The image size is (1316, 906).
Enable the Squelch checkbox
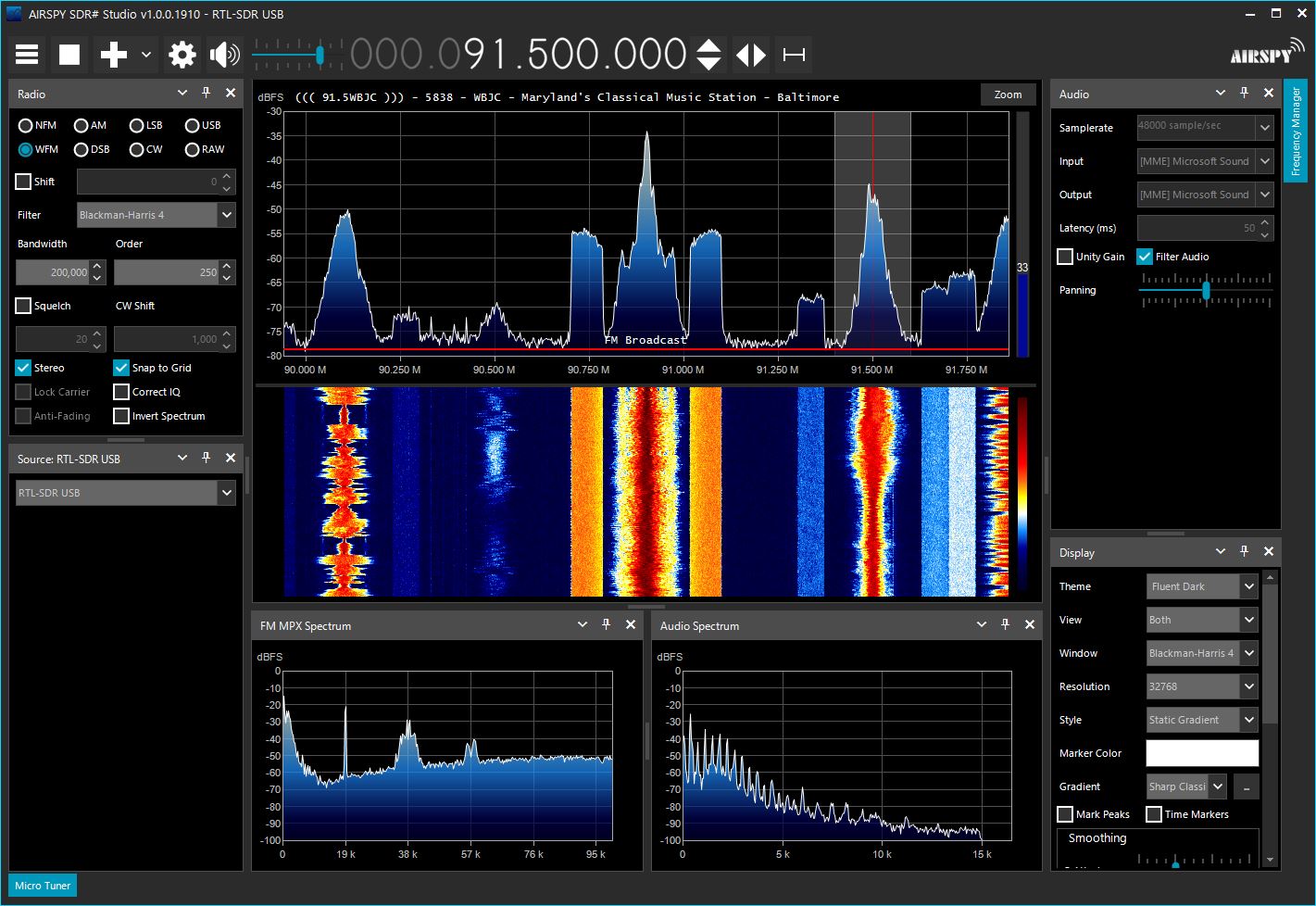click(24, 306)
